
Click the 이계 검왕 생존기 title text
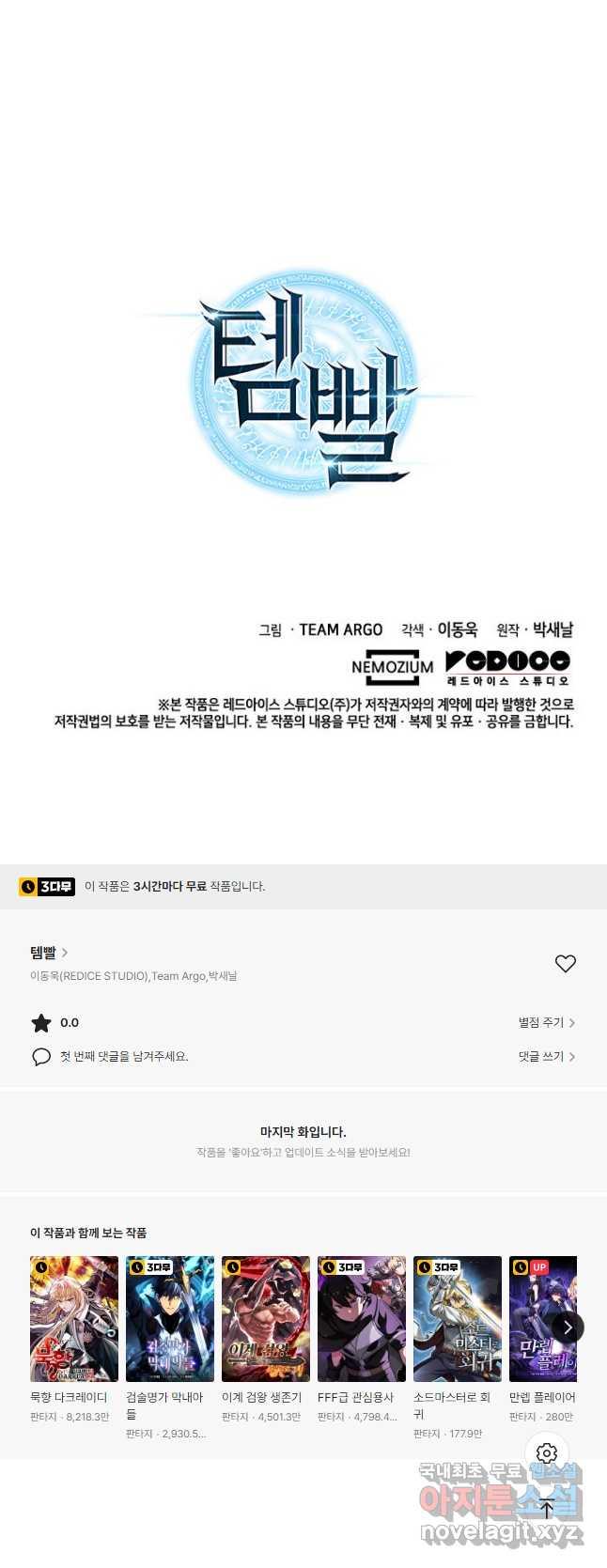pos(261,1397)
